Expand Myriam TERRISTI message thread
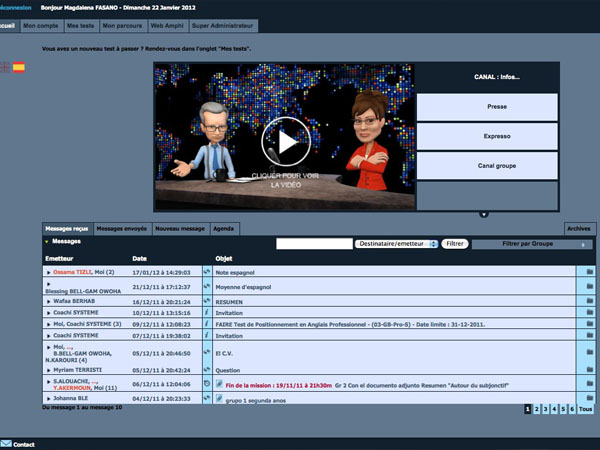 click(49, 370)
